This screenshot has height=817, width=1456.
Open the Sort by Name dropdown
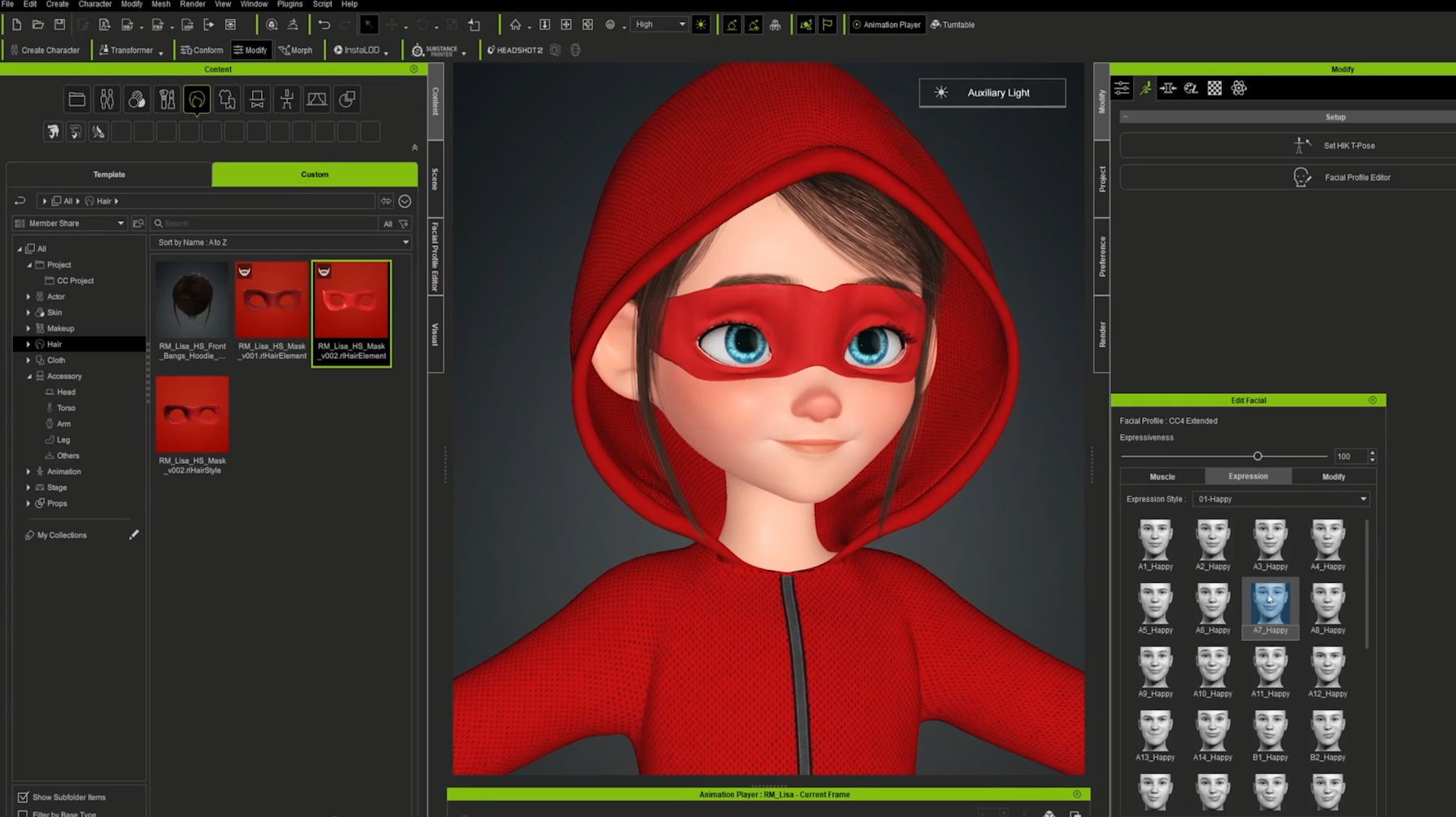(281, 242)
